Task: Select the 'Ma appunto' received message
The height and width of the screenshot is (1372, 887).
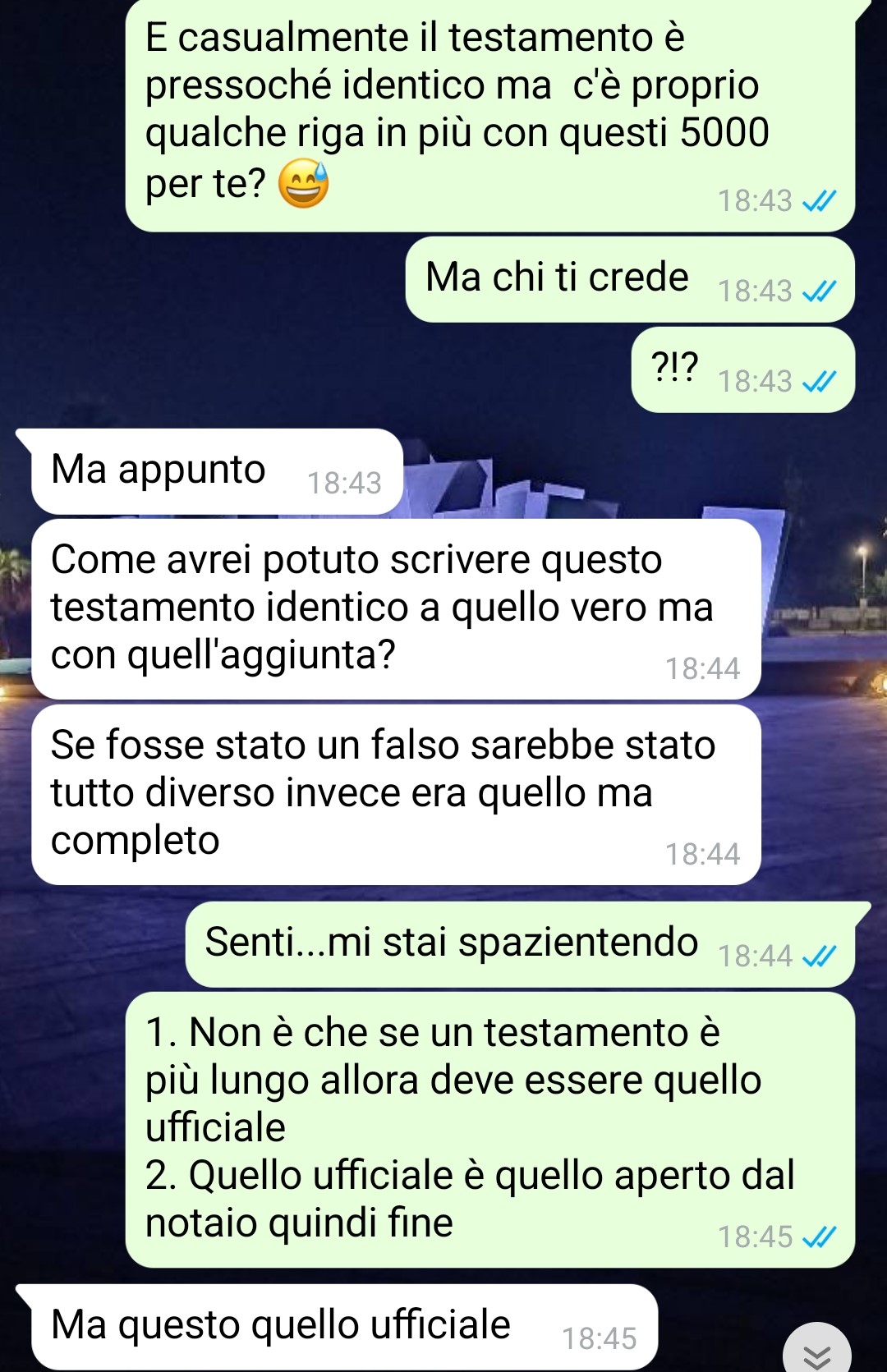Action: click(217, 471)
